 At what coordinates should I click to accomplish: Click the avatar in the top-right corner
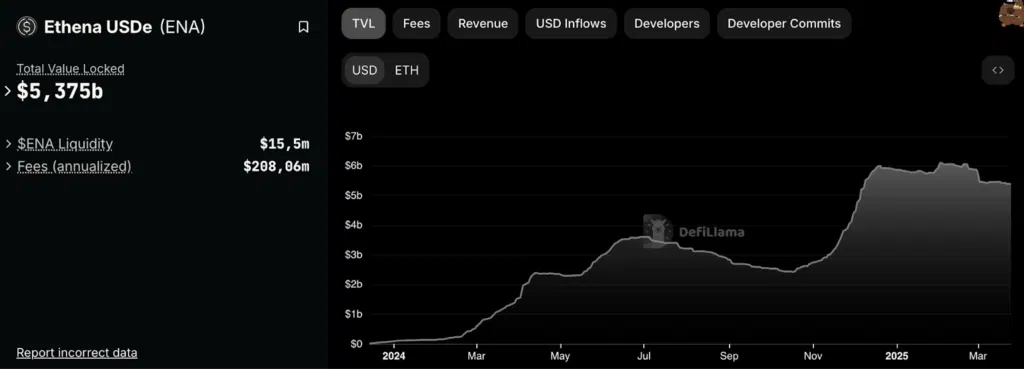pos(1012,13)
